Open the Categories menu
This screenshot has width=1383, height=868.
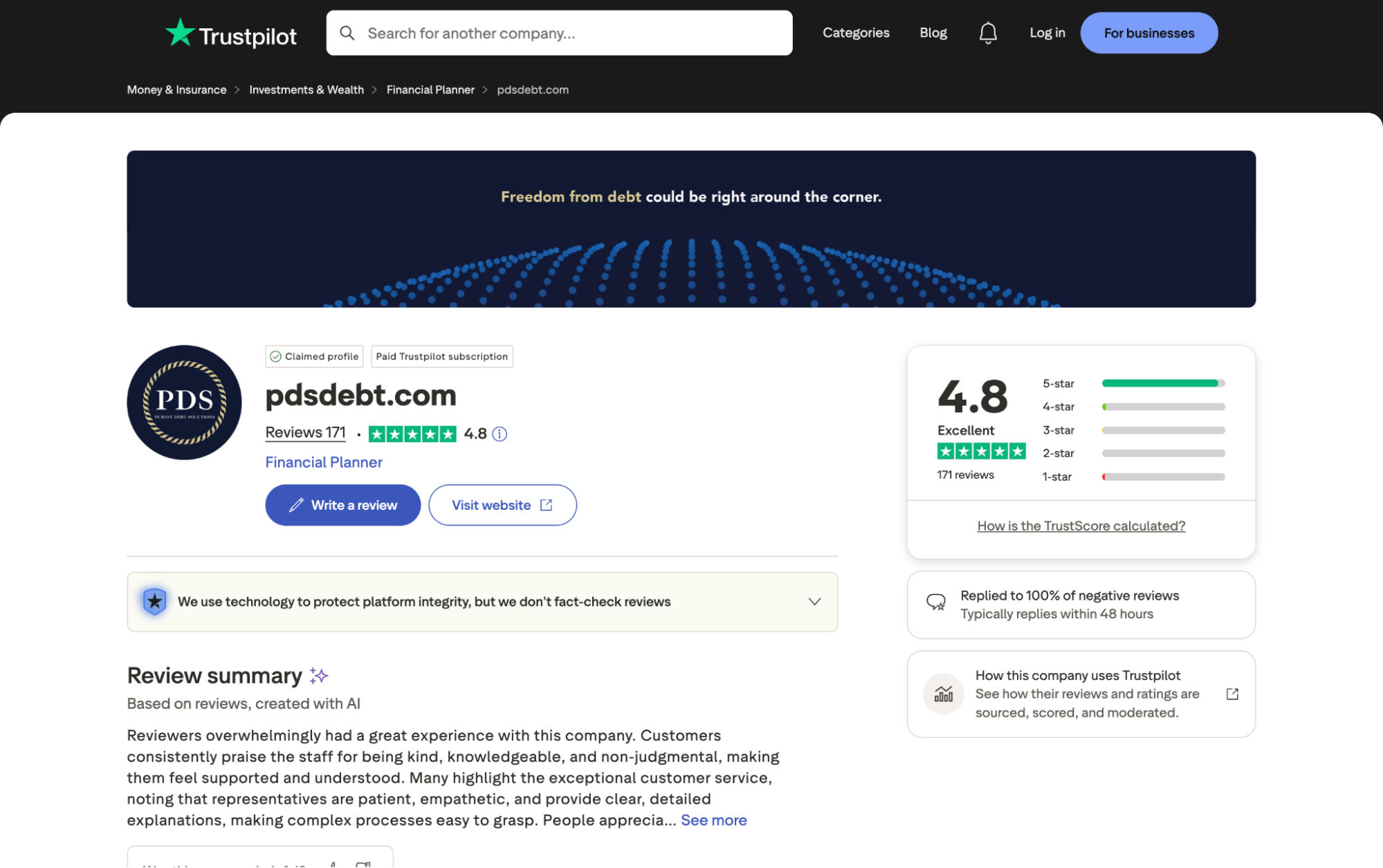pyautogui.click(x=856, y=33)
